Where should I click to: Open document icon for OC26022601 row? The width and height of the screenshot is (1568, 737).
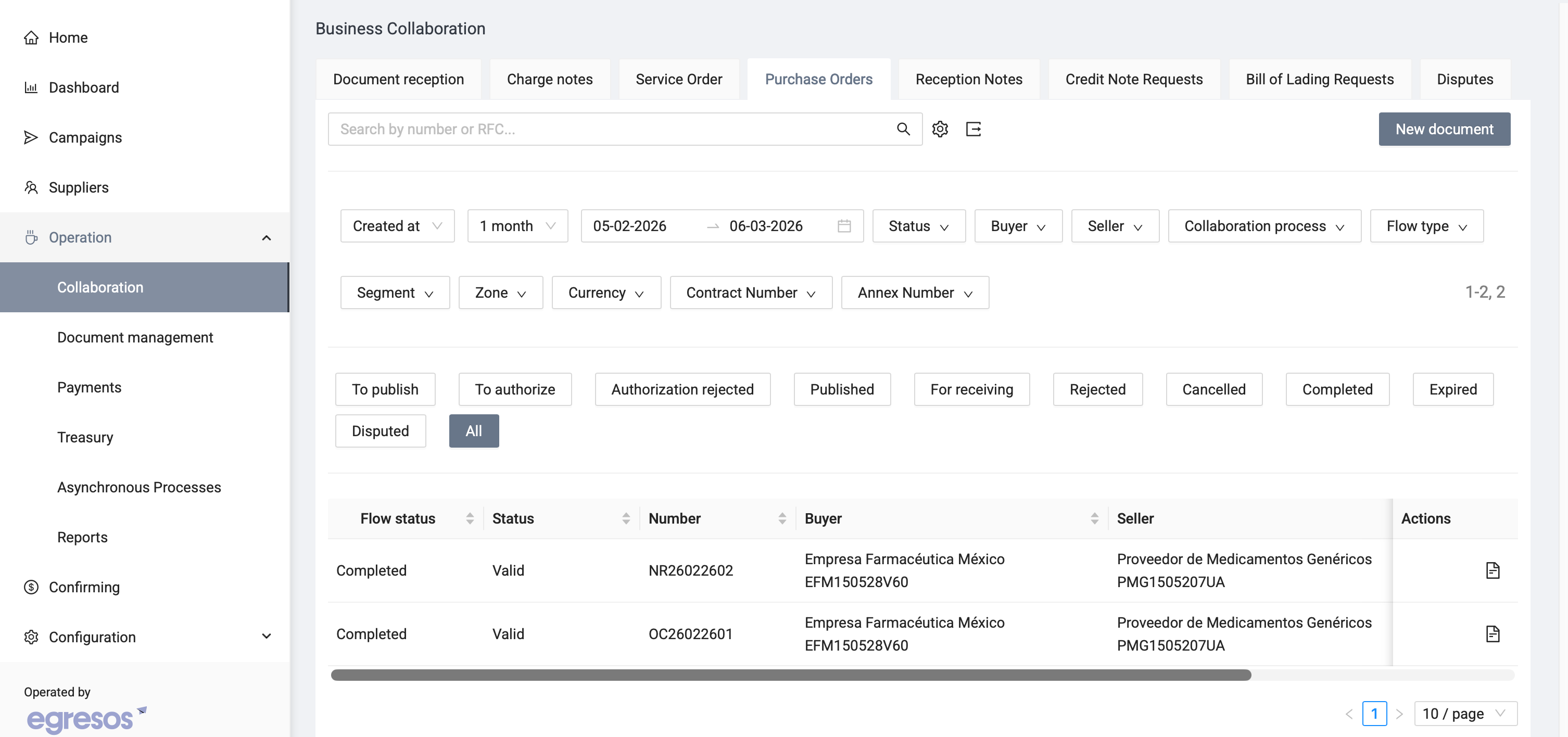point(1492,633)
